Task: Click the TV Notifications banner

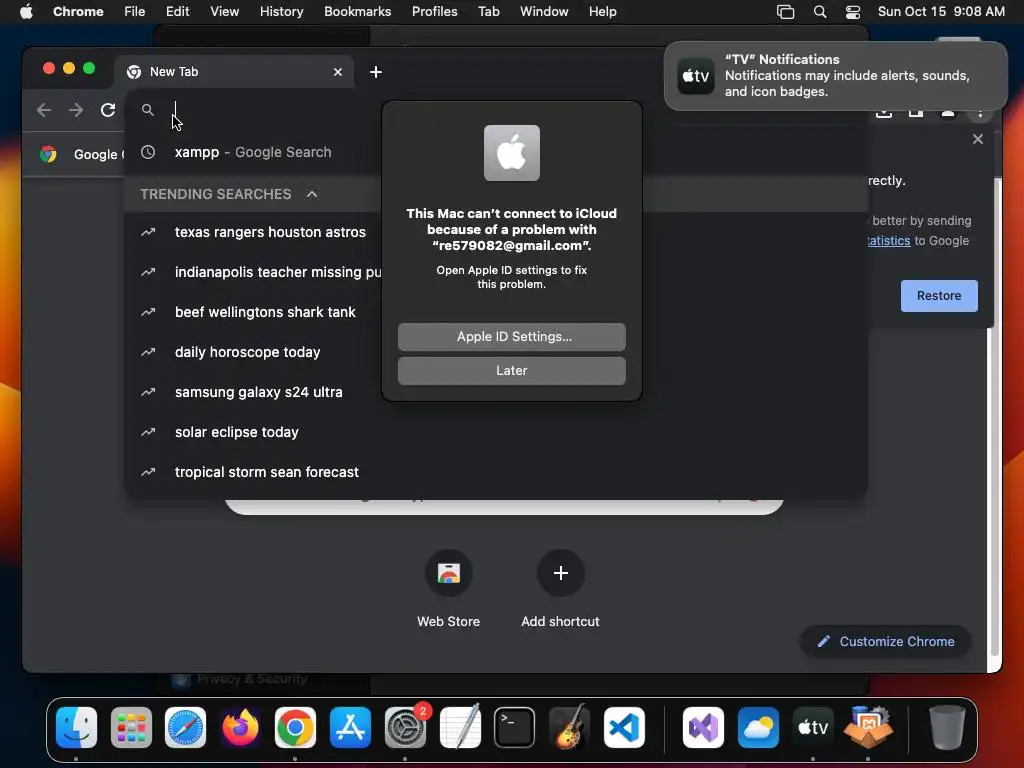Action: (x=835, y=76)
